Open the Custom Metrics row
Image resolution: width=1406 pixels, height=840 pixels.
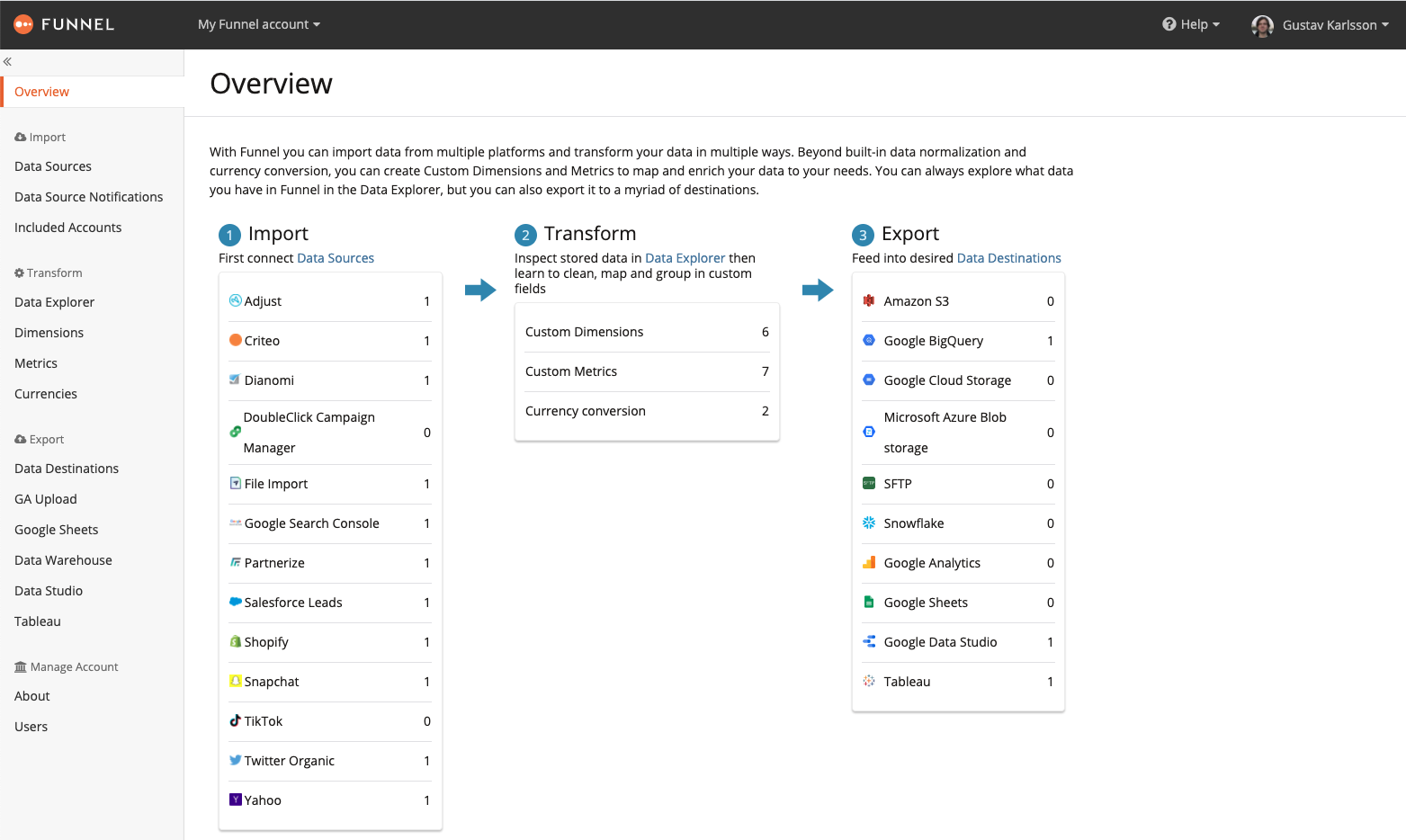[647, 371]
